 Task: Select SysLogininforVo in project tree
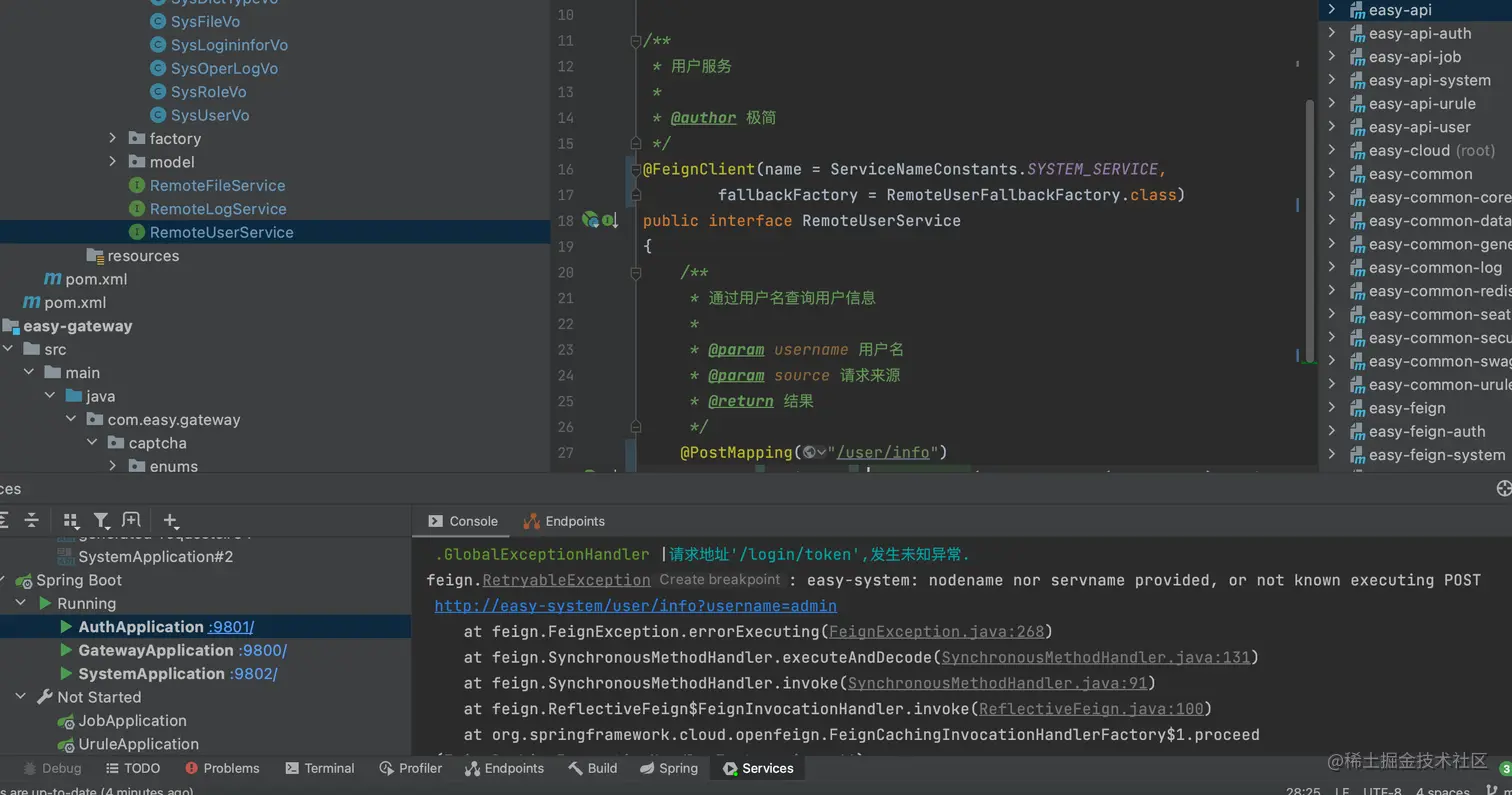coord(229,45)
